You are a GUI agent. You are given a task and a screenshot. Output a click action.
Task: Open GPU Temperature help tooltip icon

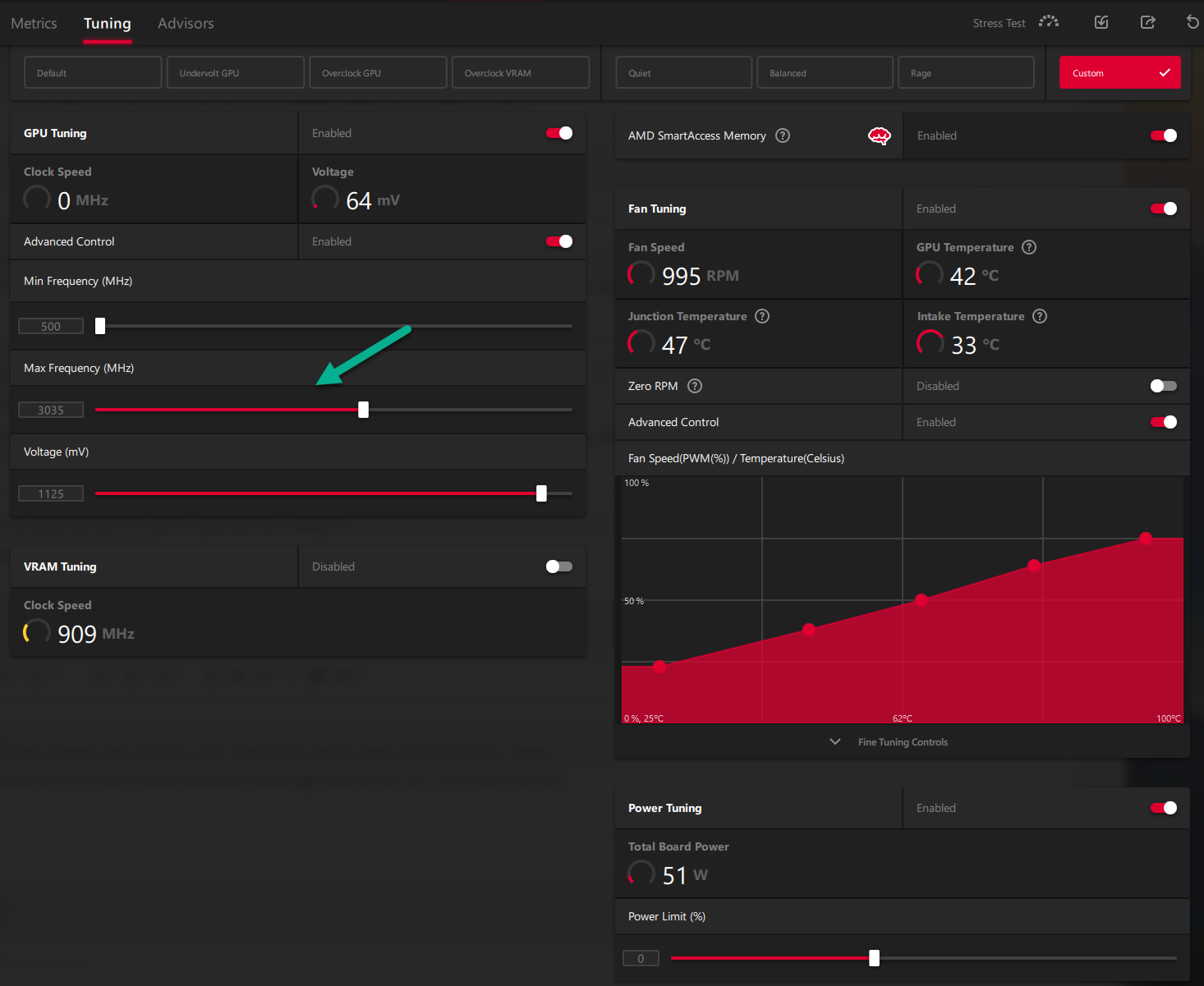[x=1029, y=247]
